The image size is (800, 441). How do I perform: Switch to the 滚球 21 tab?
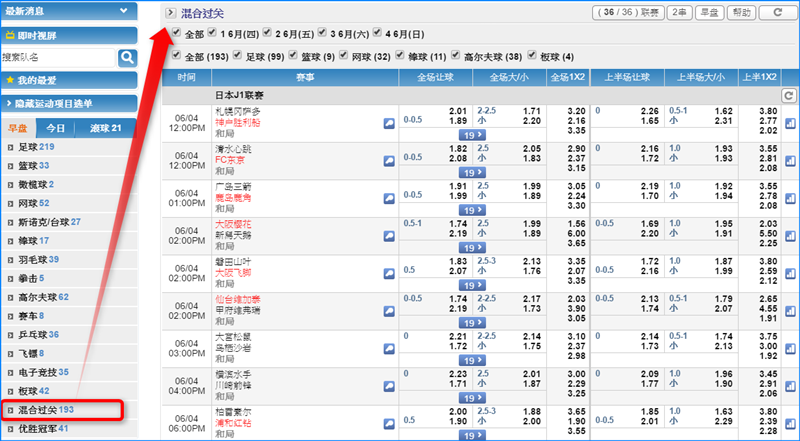point(105,128)
